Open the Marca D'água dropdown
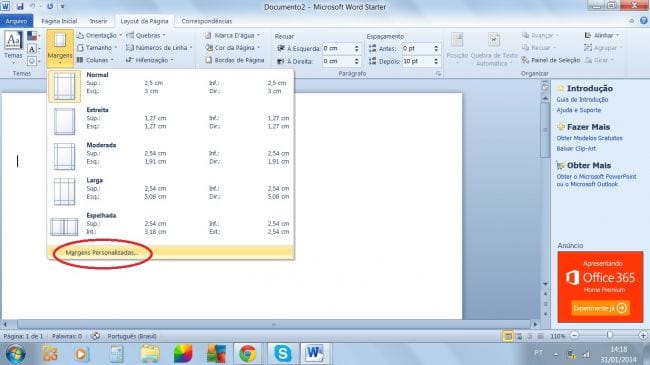The height and width of the screenshot is (365, 650). 233,36
